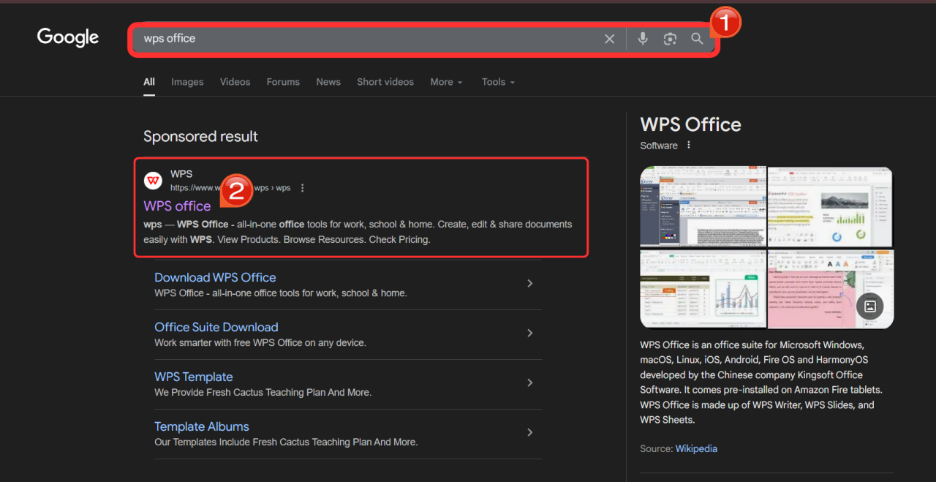Image resolution: width=936 pixels, height=482 pixels.
Task: Open the WPS Template link
Action: [193, 377]
